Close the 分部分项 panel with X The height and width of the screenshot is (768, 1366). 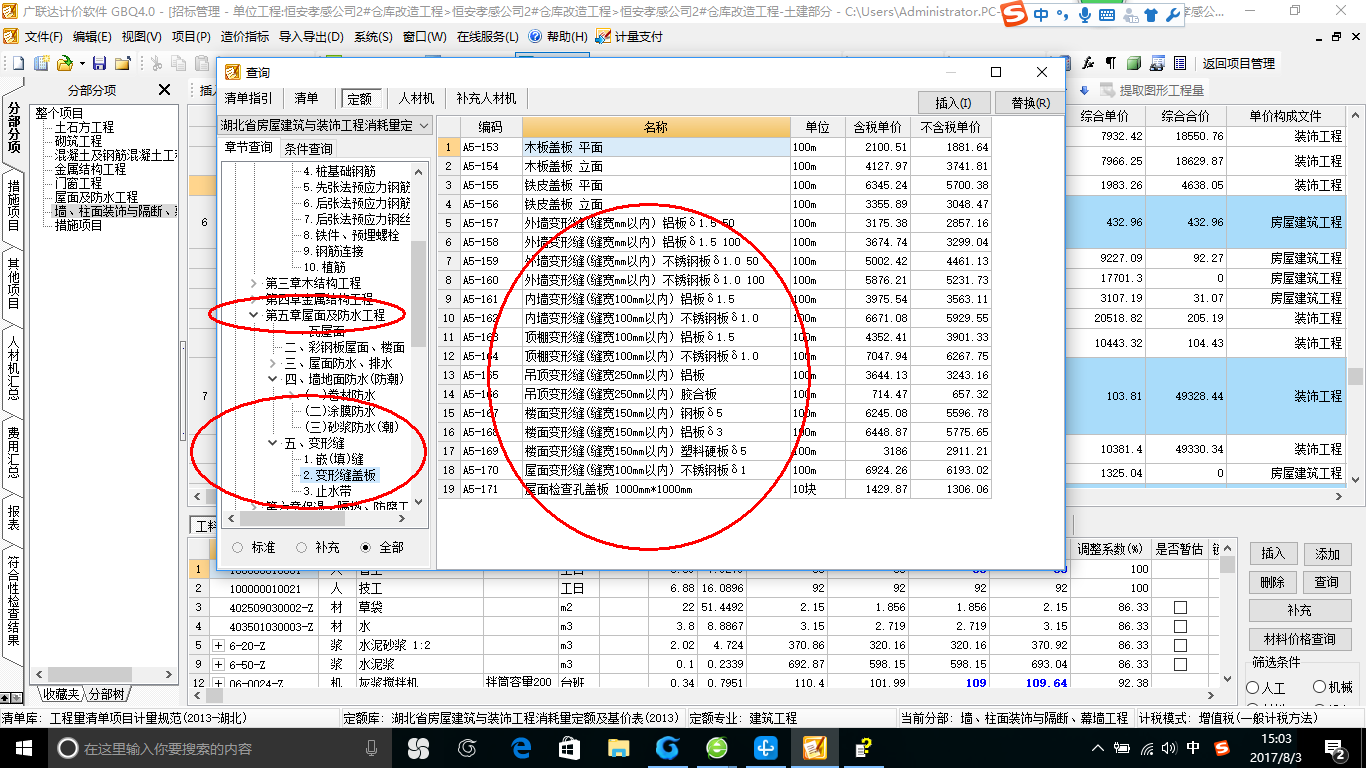click(165, 90)
